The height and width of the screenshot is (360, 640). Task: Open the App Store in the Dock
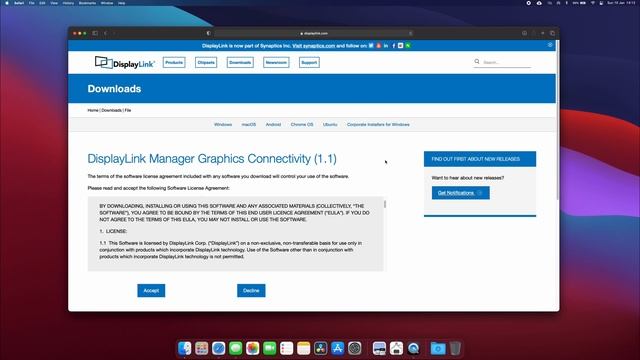pyautogui.click(x=338, y=348)
